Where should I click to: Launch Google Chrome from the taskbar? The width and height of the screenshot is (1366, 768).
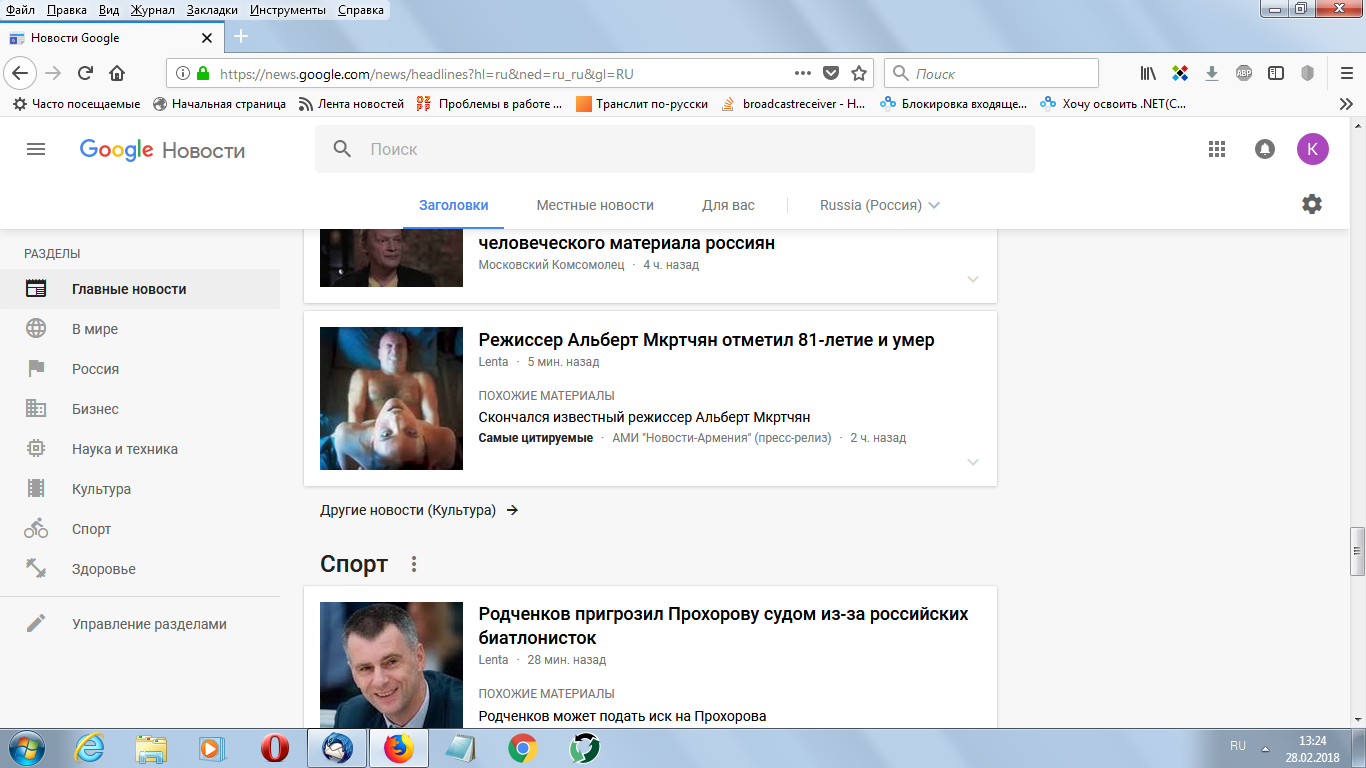coord(522,748)
